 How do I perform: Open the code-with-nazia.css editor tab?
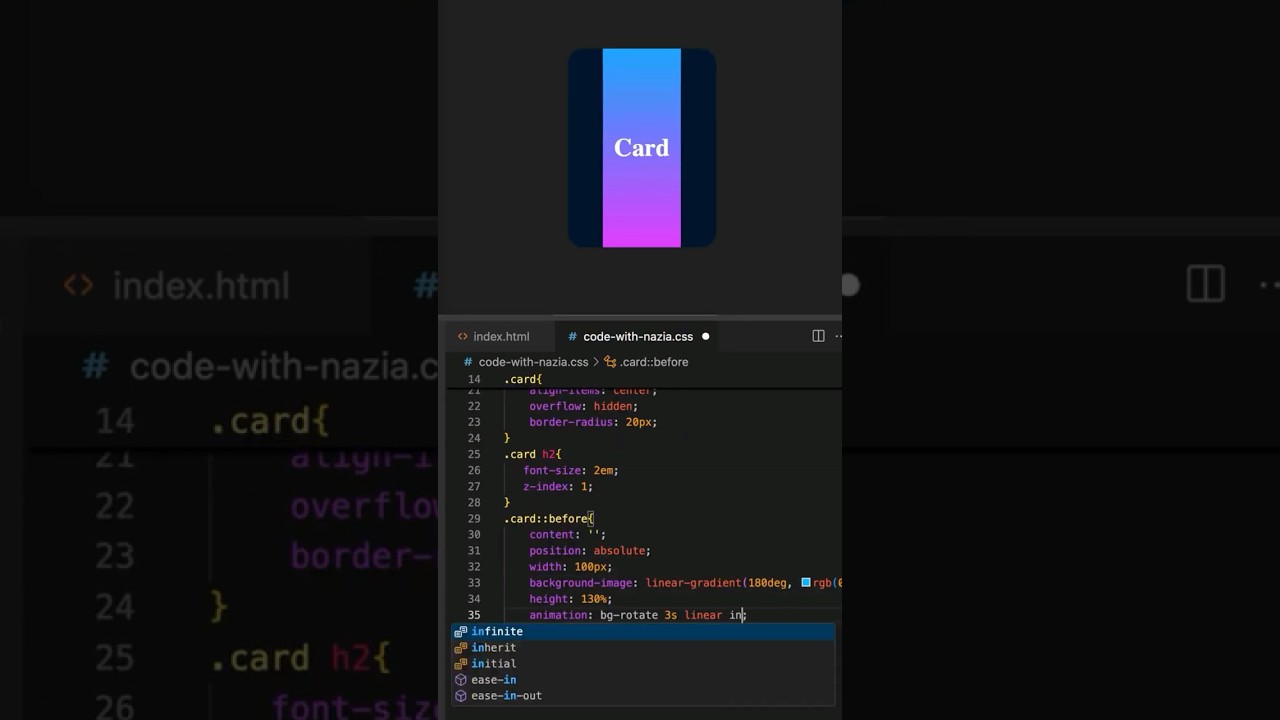click(x=637, y=337)
